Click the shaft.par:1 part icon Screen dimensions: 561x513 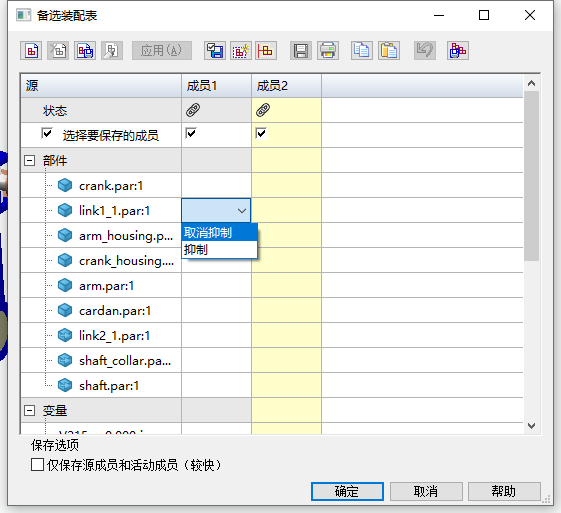65,385
